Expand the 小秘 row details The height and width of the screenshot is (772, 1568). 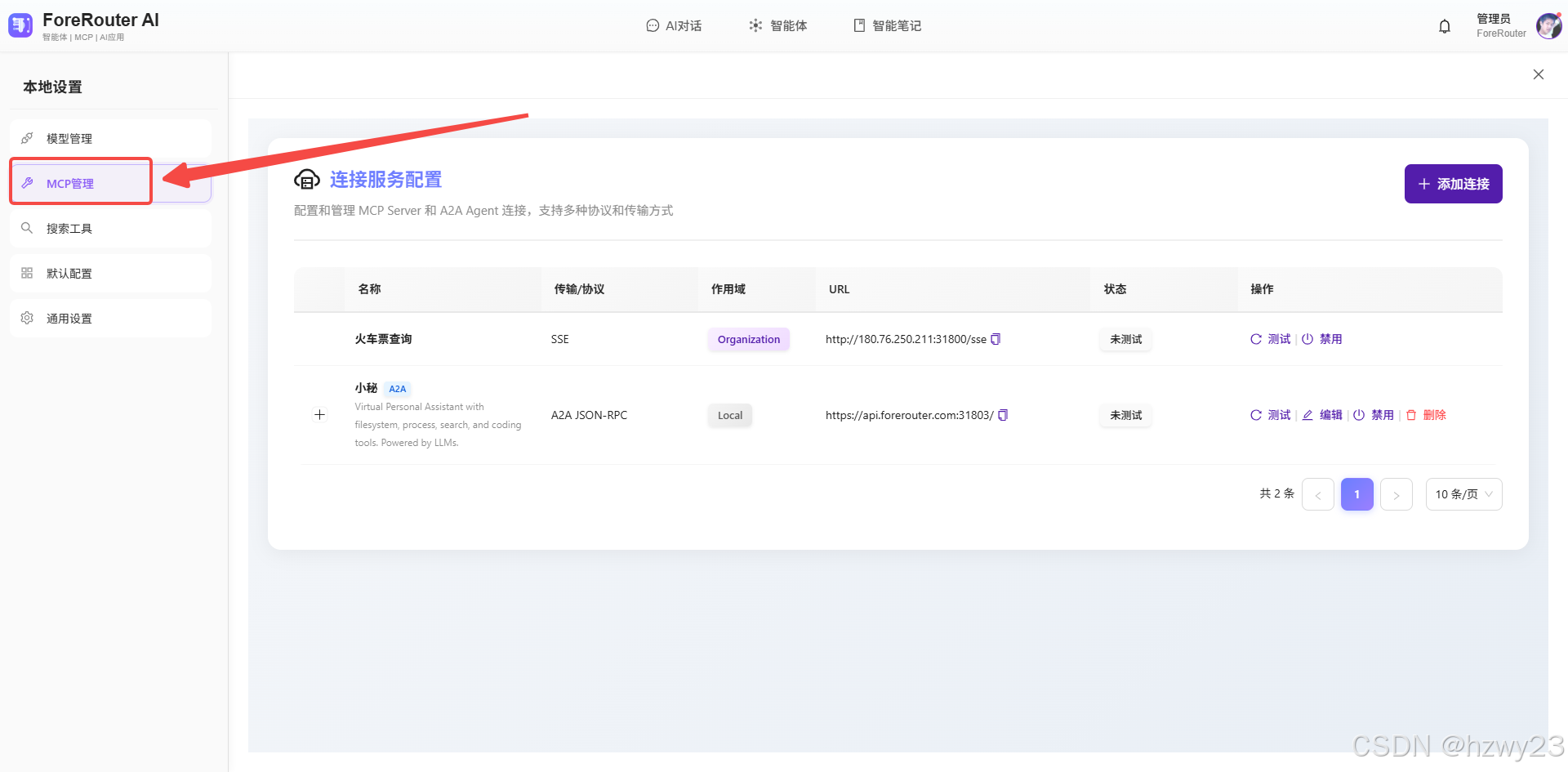click(319, 415)
